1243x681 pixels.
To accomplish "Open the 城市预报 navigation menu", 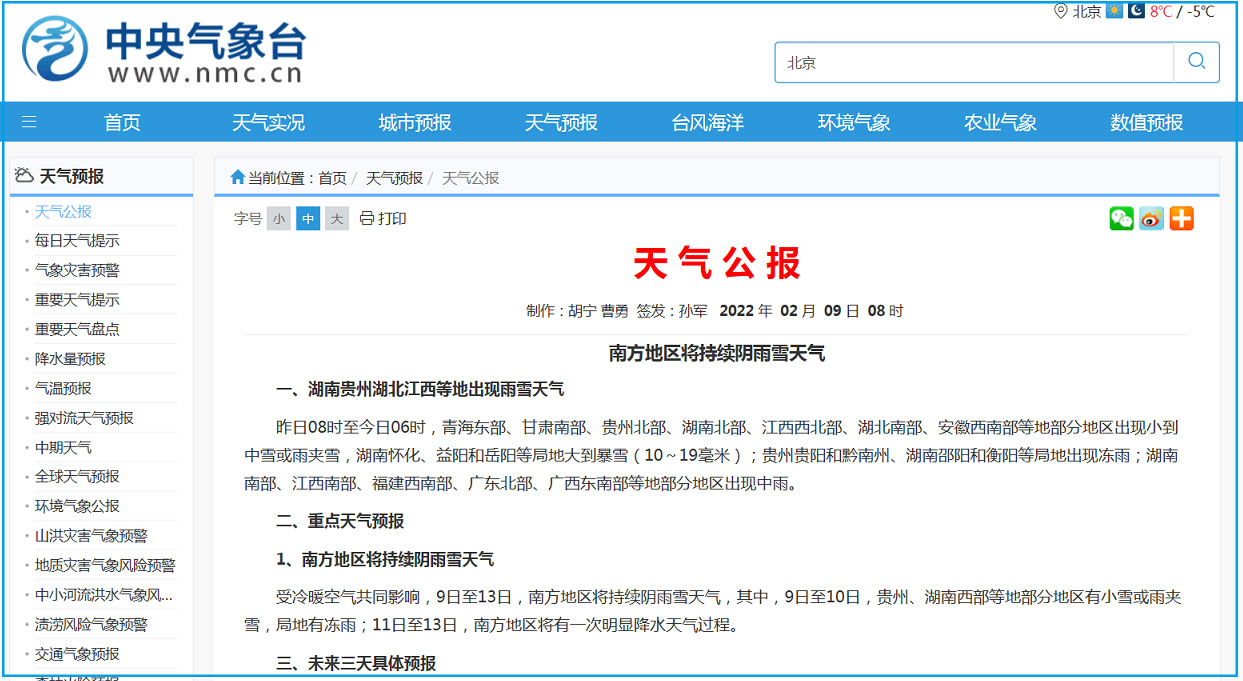I will pos(415,122).
